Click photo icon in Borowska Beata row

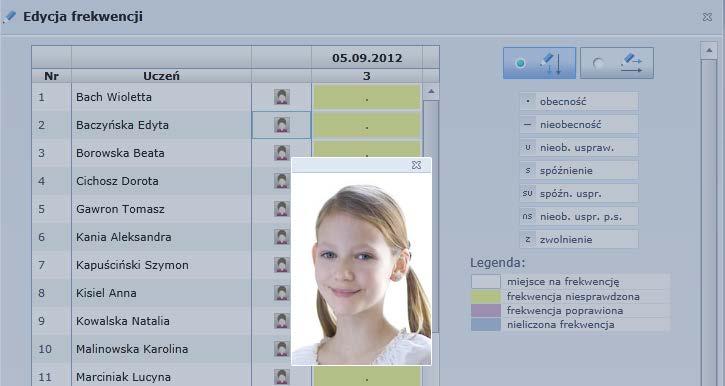(282, 153)
